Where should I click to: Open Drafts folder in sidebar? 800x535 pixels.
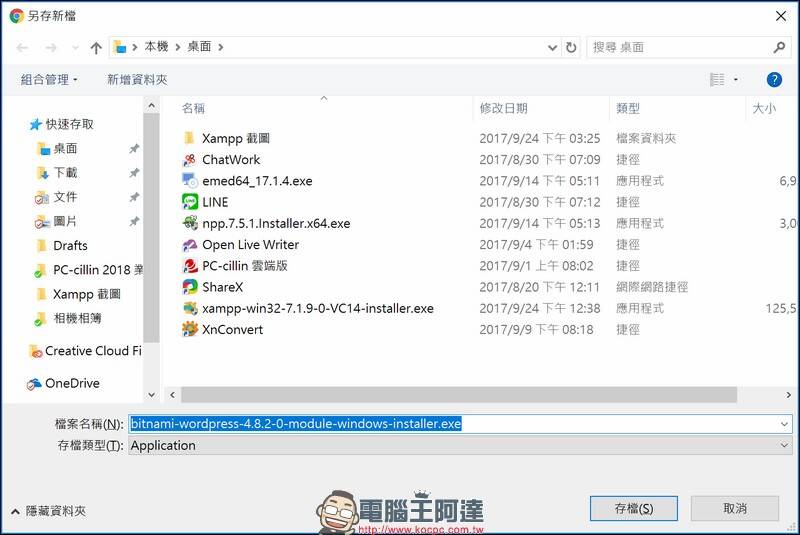(70, 246)
